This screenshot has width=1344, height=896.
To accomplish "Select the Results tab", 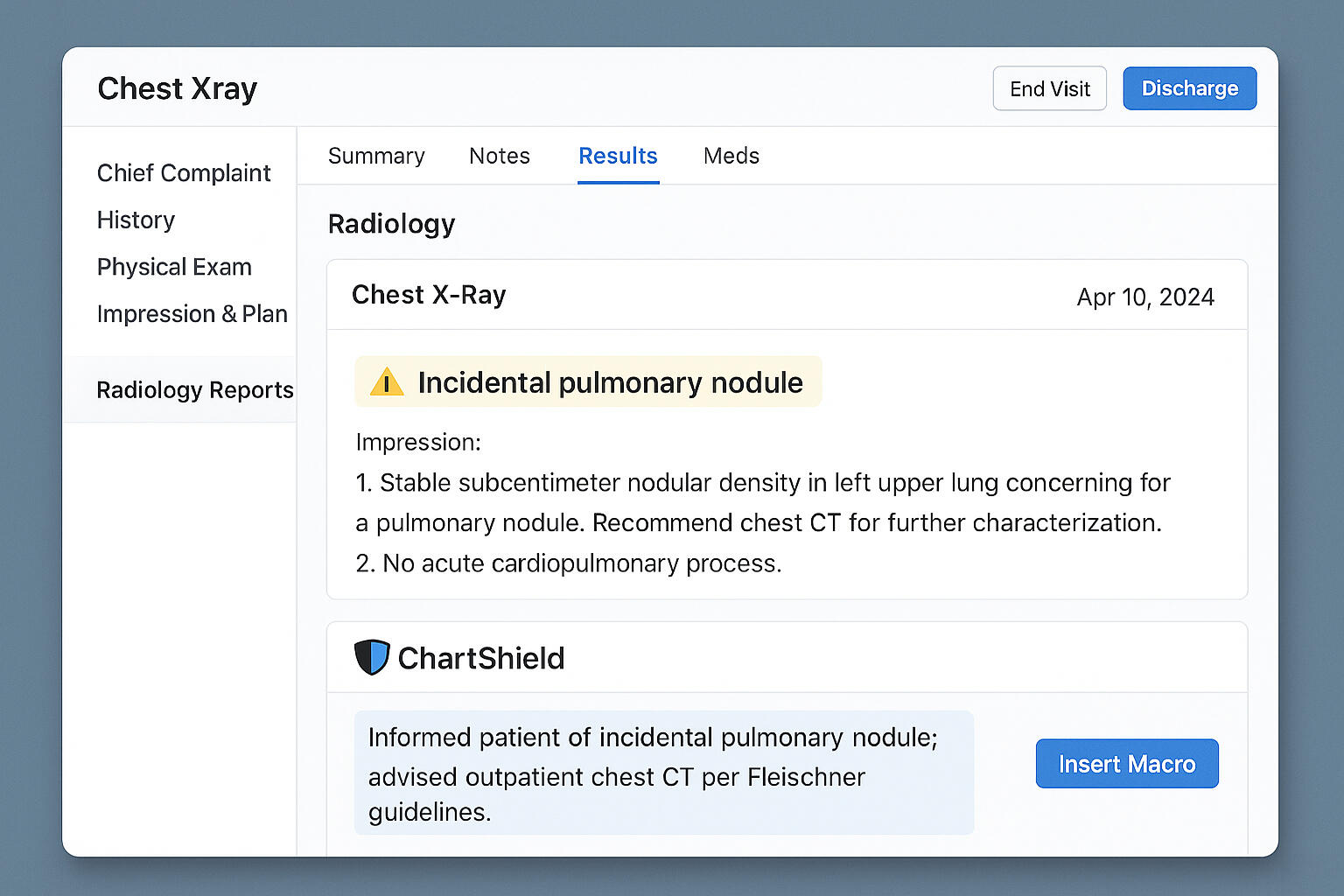I will [618, 156].
